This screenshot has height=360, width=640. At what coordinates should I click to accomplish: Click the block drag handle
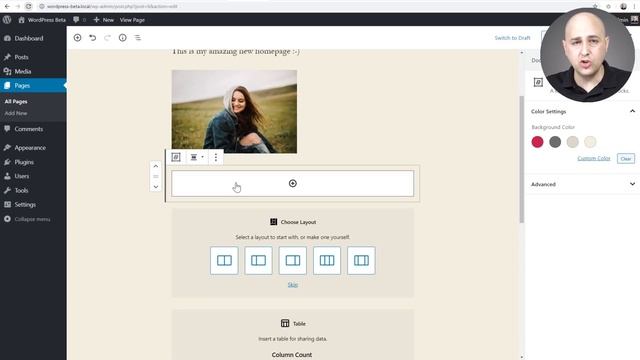[156, 176]
